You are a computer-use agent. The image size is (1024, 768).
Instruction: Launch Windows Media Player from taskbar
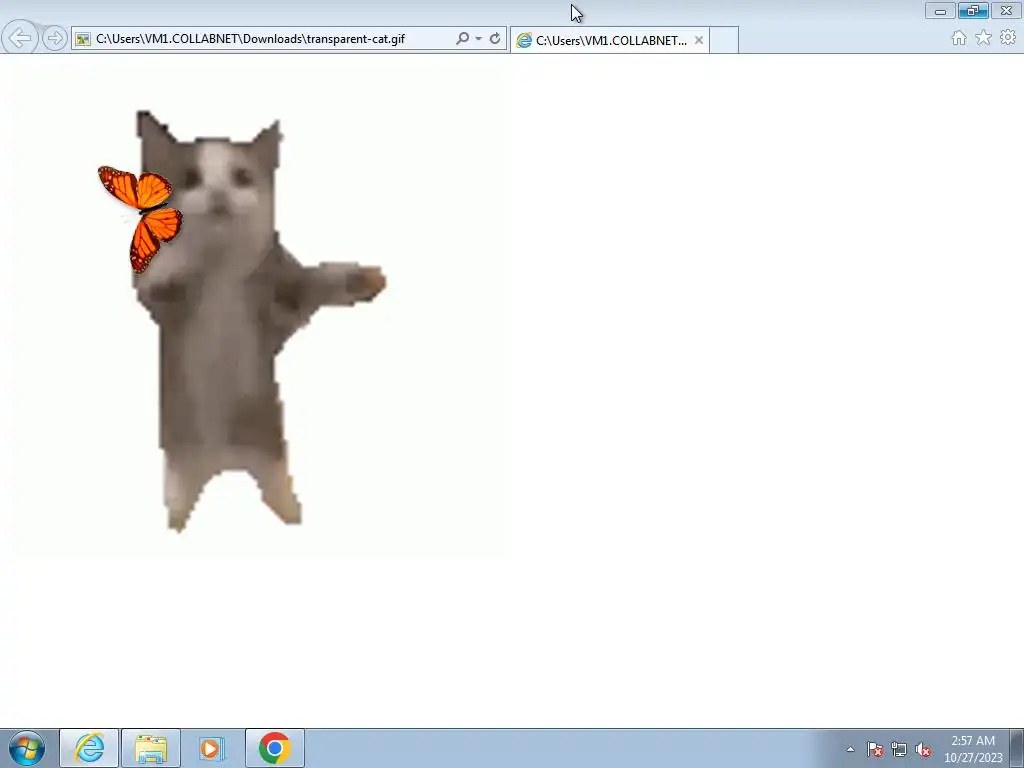211,748
